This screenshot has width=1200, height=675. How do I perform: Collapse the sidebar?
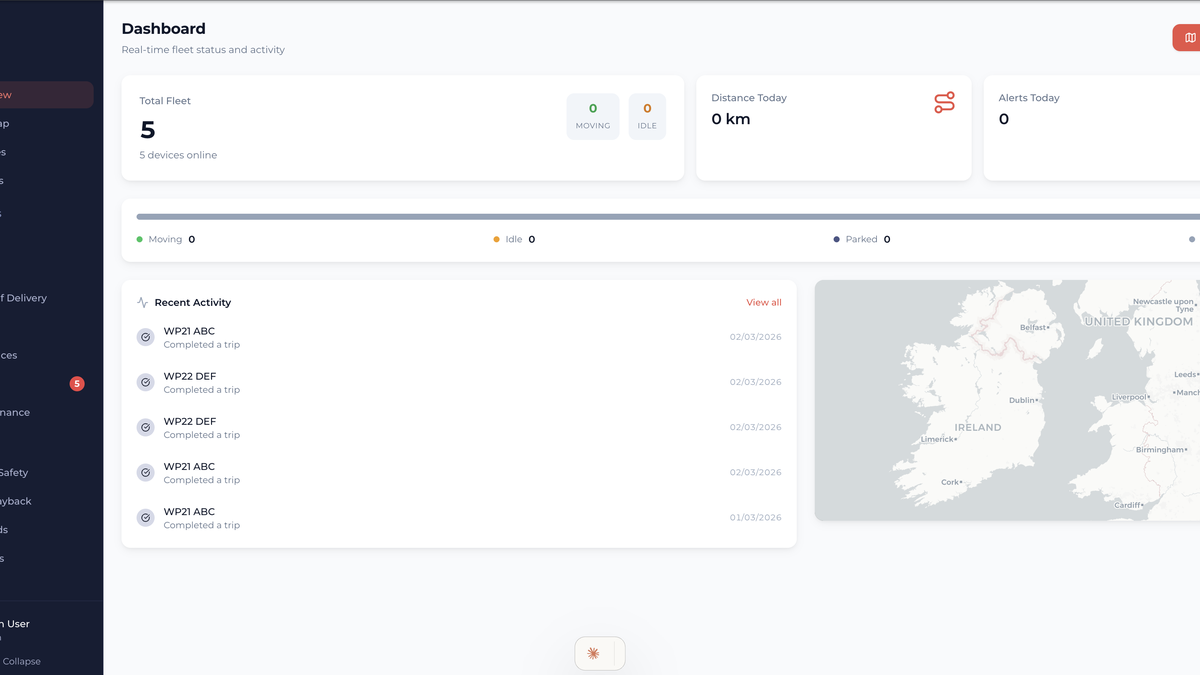coord(21,661)
